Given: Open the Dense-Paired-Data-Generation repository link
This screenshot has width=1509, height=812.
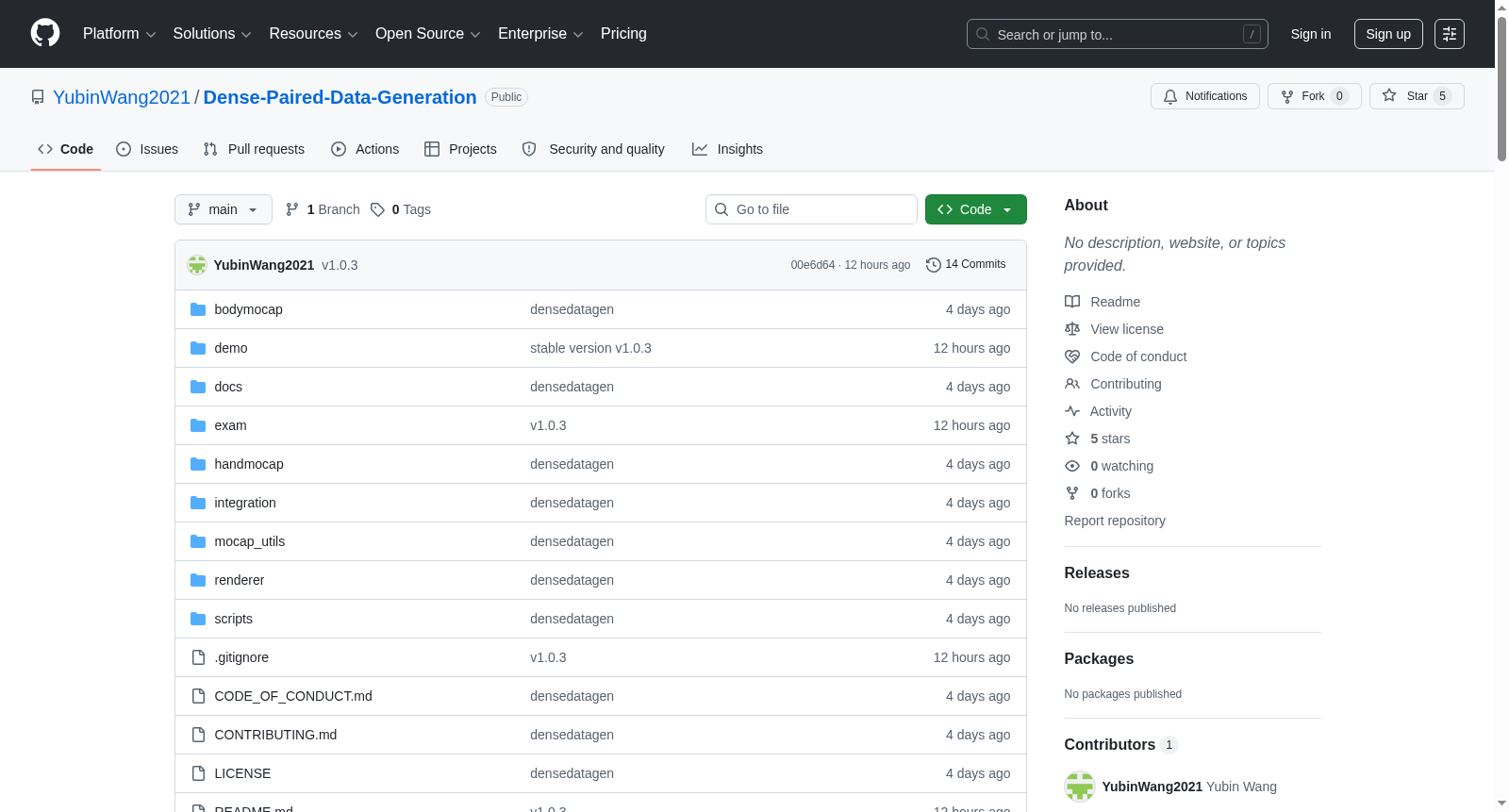Looking at the screenshot, I should [x=340, y=97].
